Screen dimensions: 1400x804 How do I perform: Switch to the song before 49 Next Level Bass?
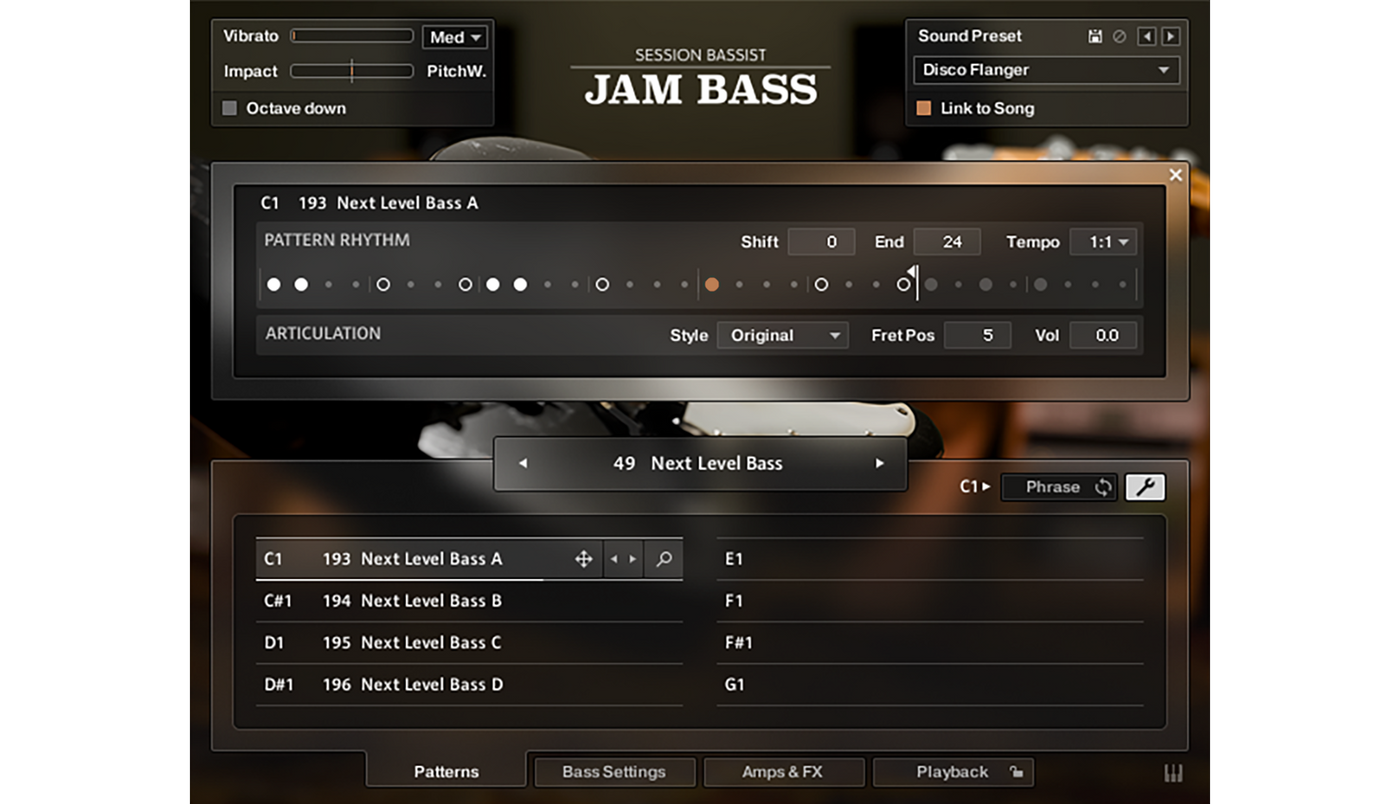[522, 464]
